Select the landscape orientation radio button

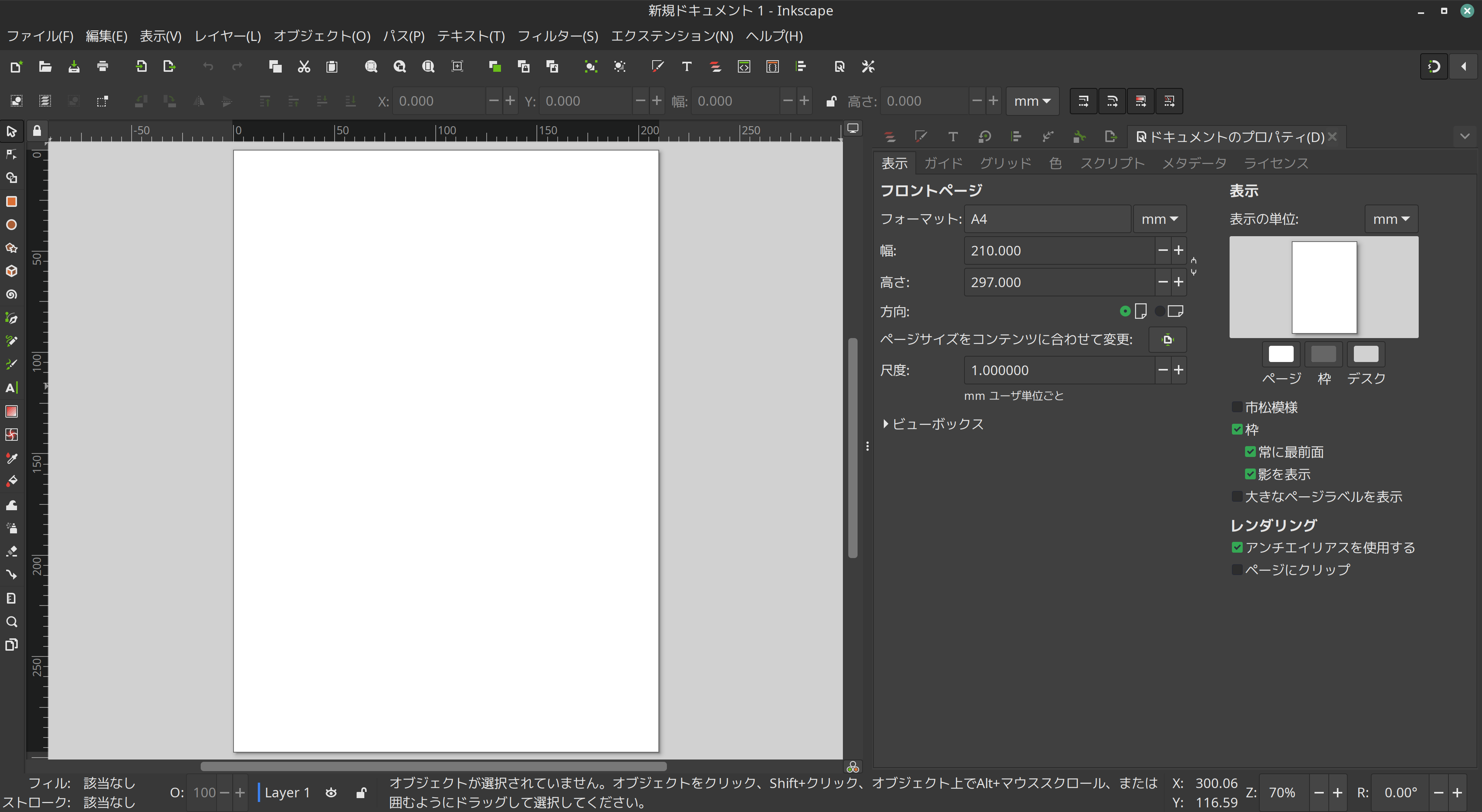click(x=1161, y=311)
